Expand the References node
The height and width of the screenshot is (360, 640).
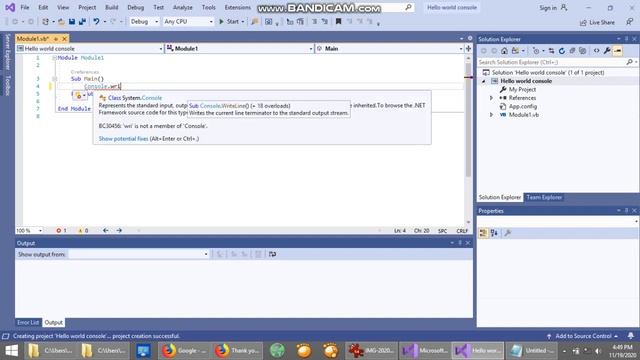click(x=491, y=98)
